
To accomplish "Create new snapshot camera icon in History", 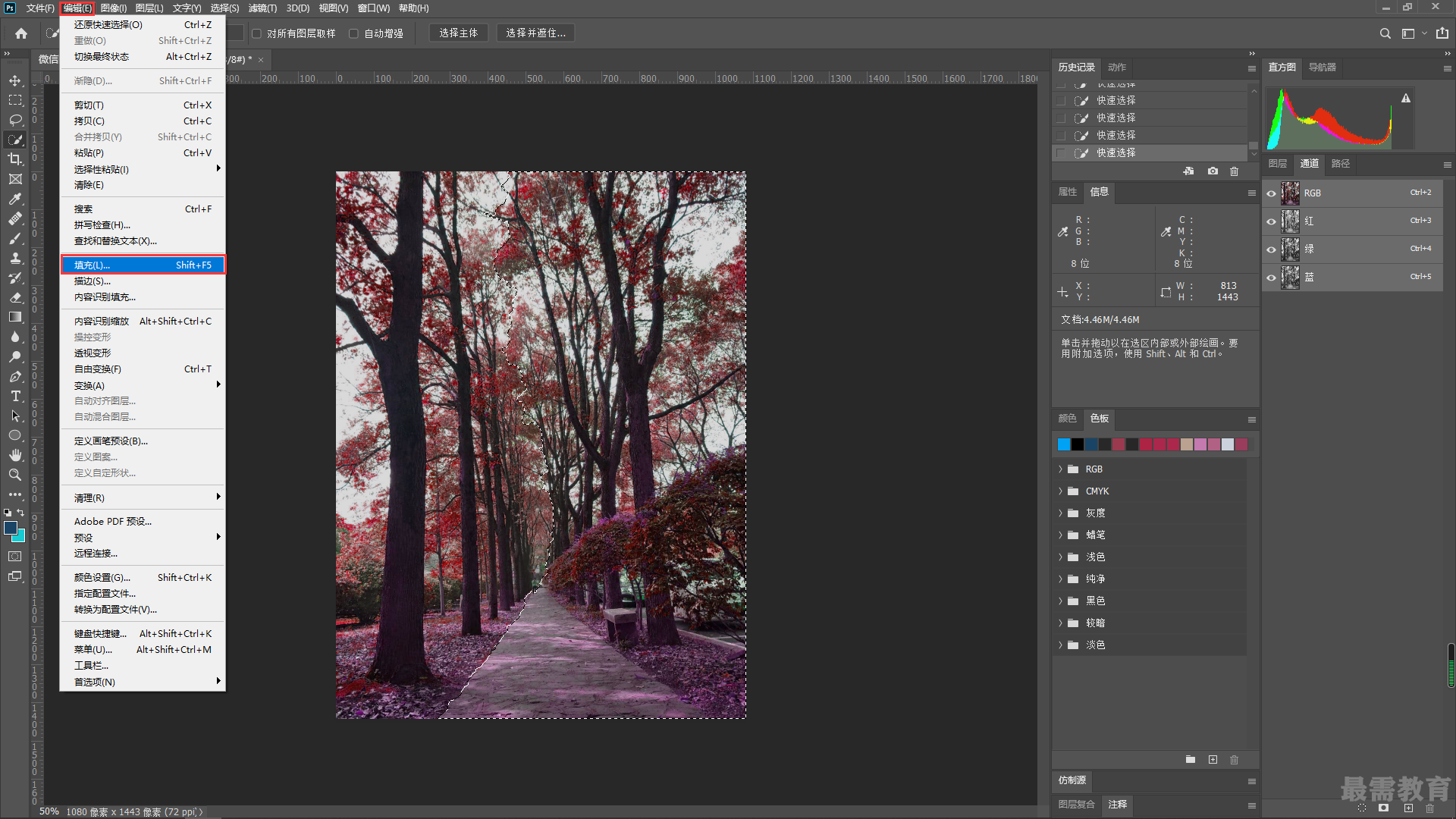I will (x=1213, y=171).
